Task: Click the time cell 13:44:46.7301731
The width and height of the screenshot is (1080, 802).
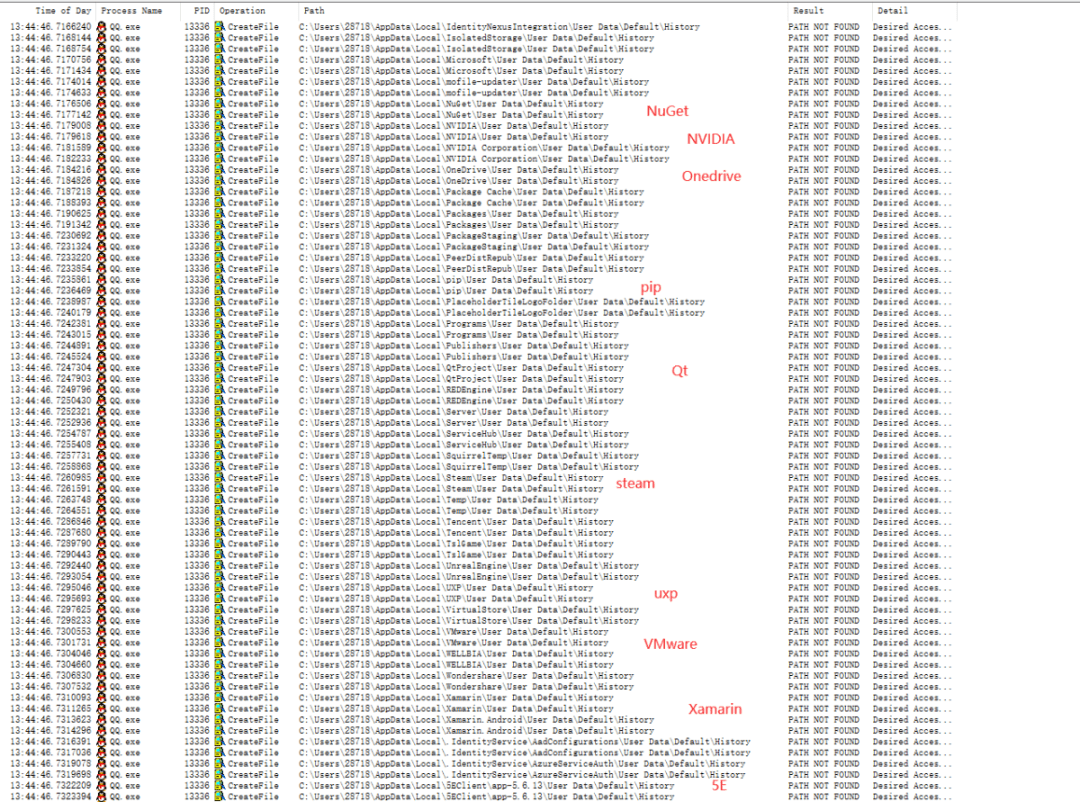Action: click(50, 643)
